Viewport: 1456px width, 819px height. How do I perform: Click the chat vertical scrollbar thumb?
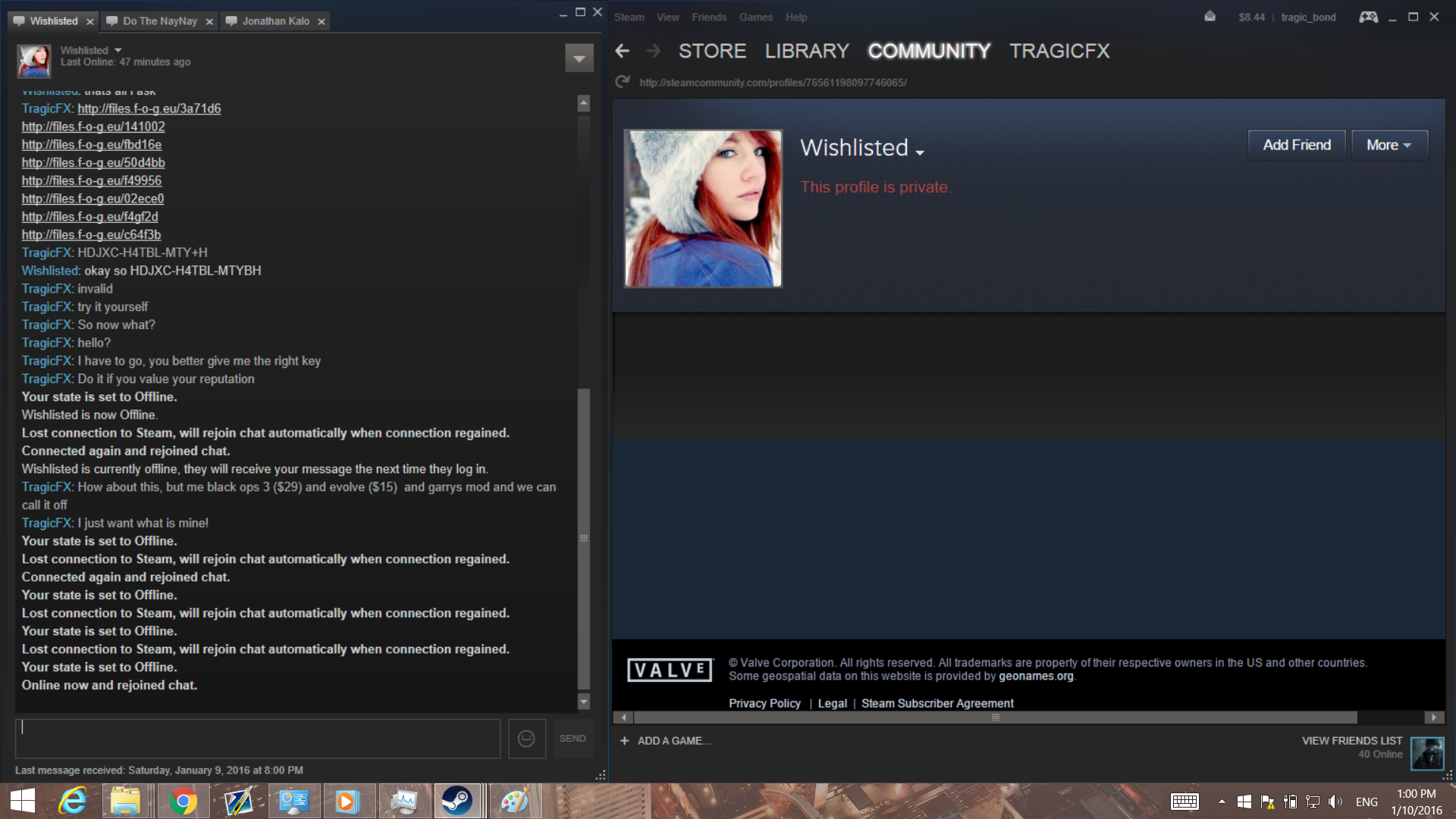(x=583, y=538)
